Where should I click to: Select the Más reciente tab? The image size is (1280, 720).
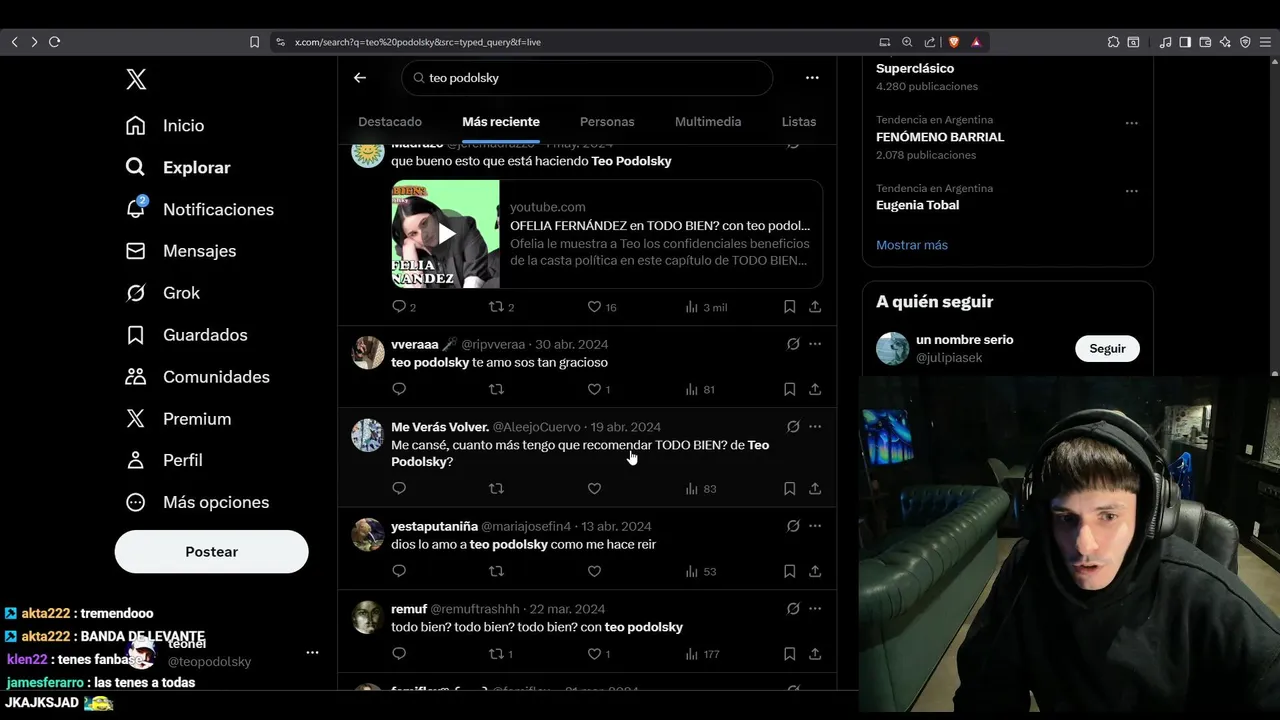(501, 122)
